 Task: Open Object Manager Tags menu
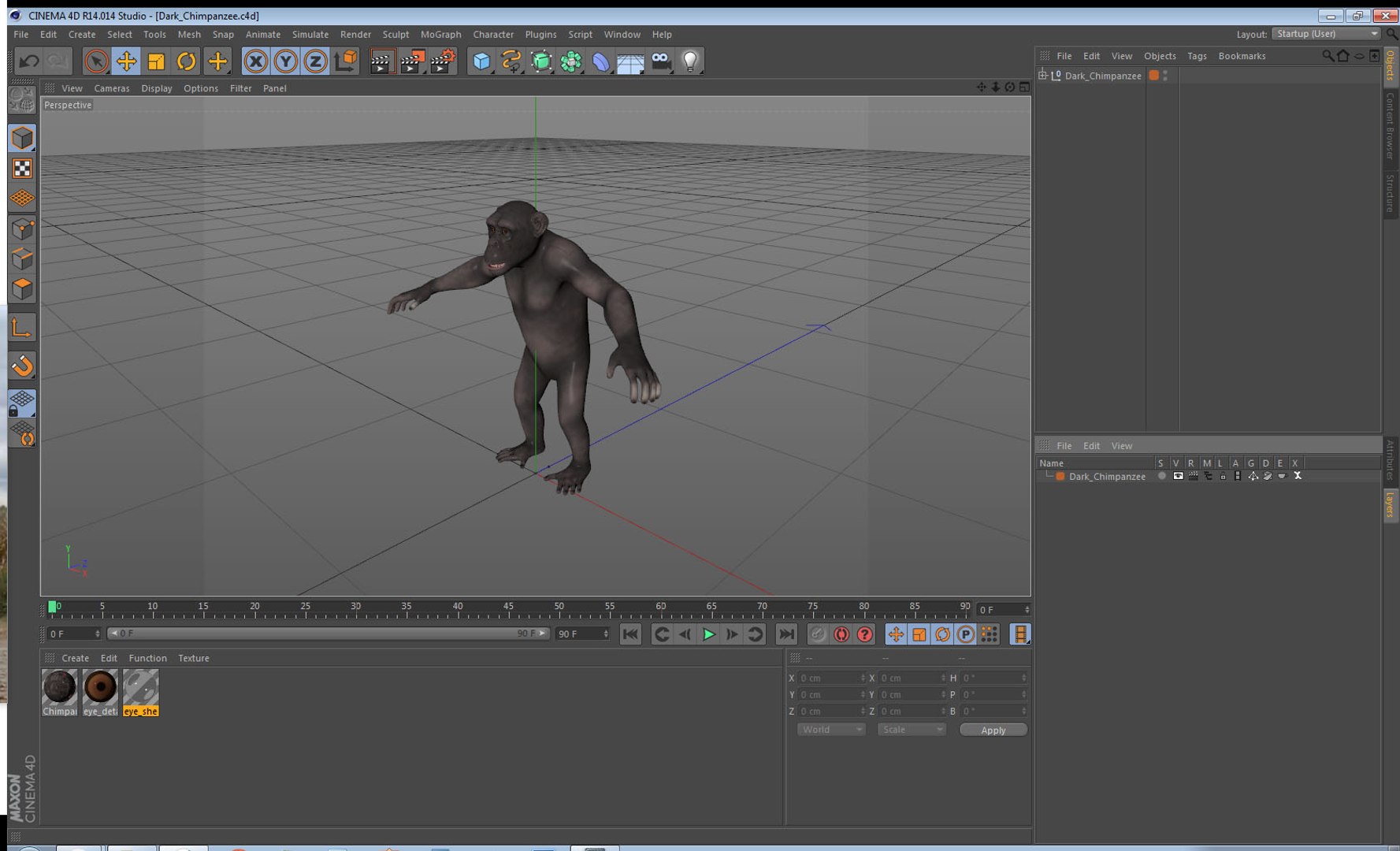pyautogui.click(x=1197, y=56)
